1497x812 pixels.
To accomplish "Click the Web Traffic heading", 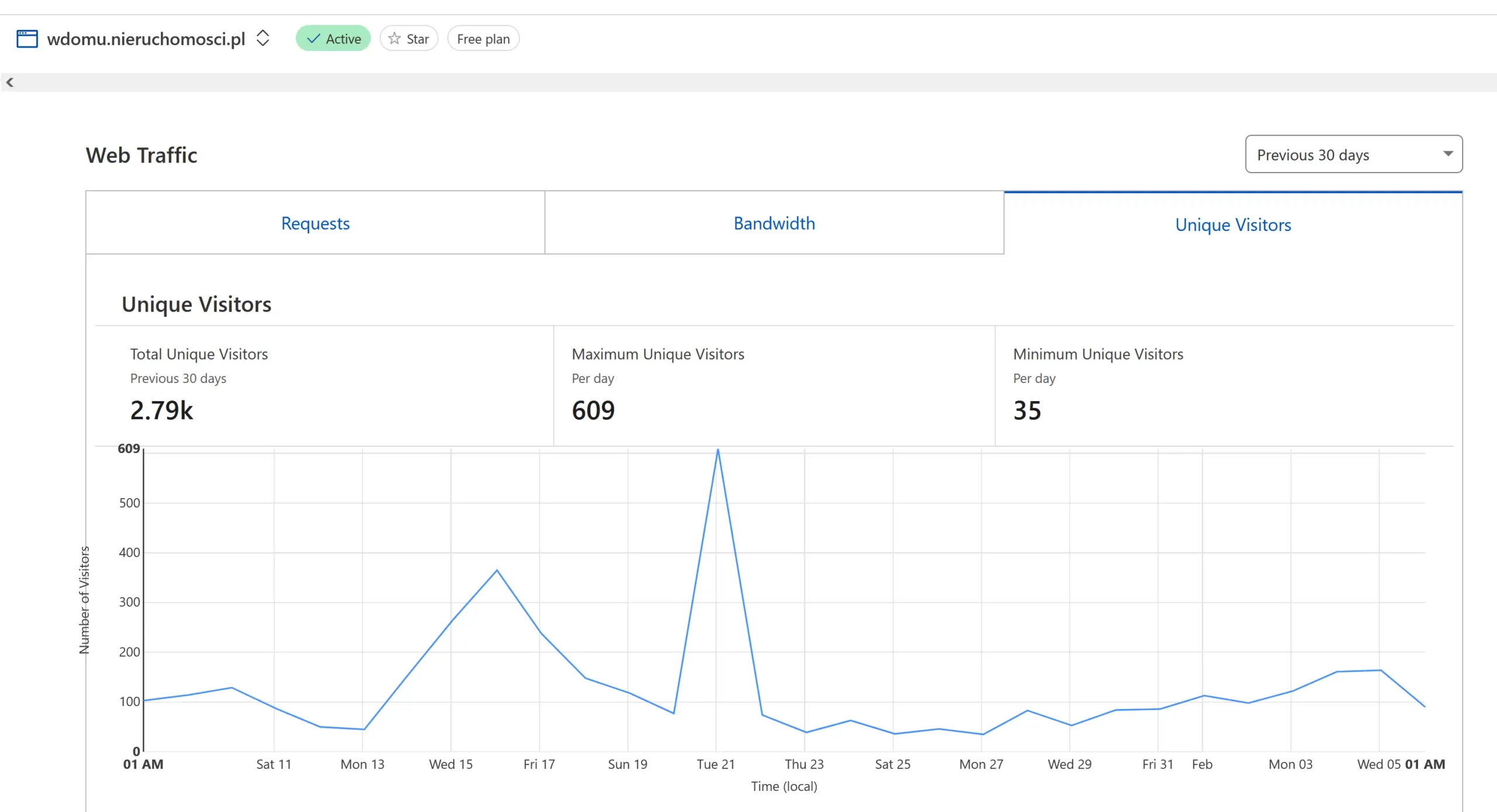I will [x=141, y=155].
